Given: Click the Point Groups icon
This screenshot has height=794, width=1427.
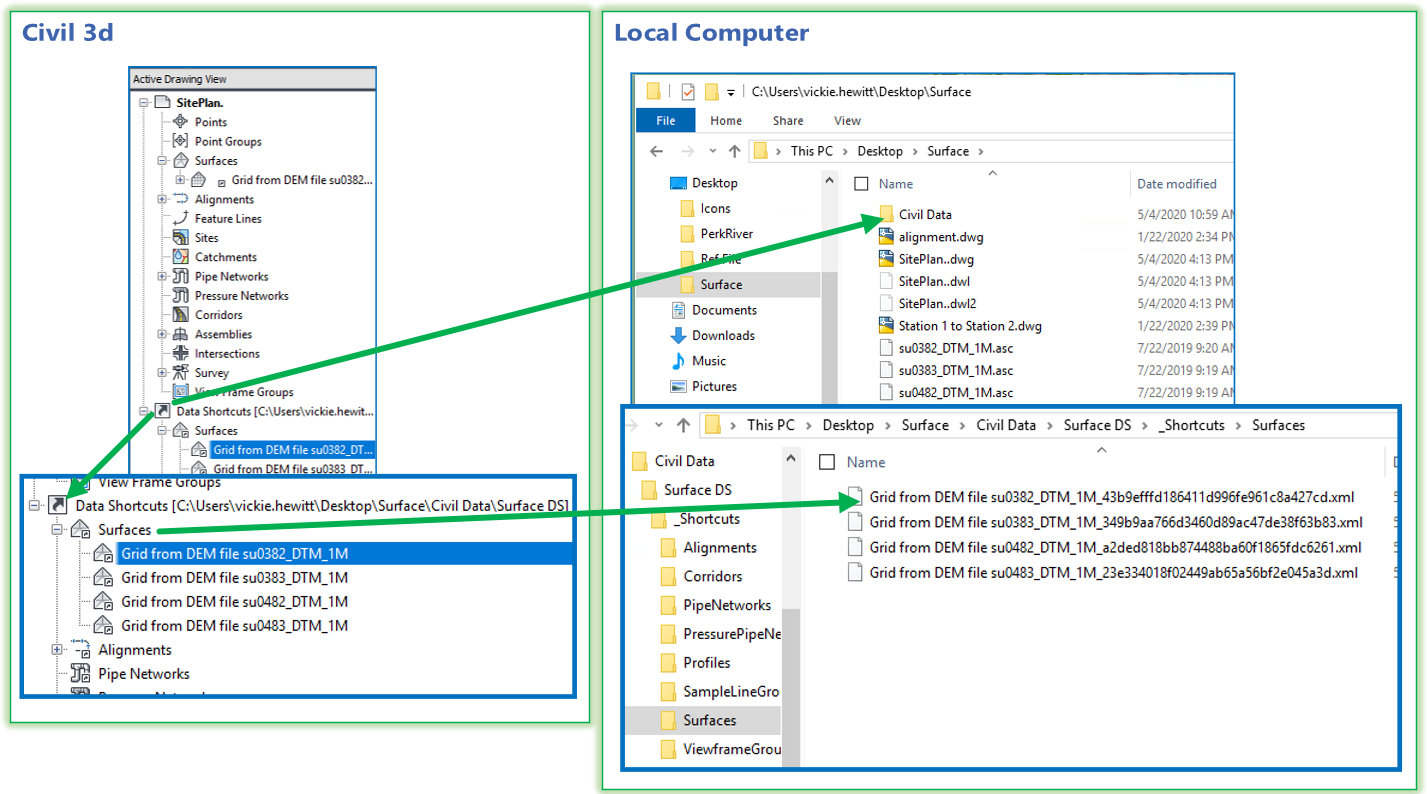Looking at the screenshot, I should [x=180, y=141].
